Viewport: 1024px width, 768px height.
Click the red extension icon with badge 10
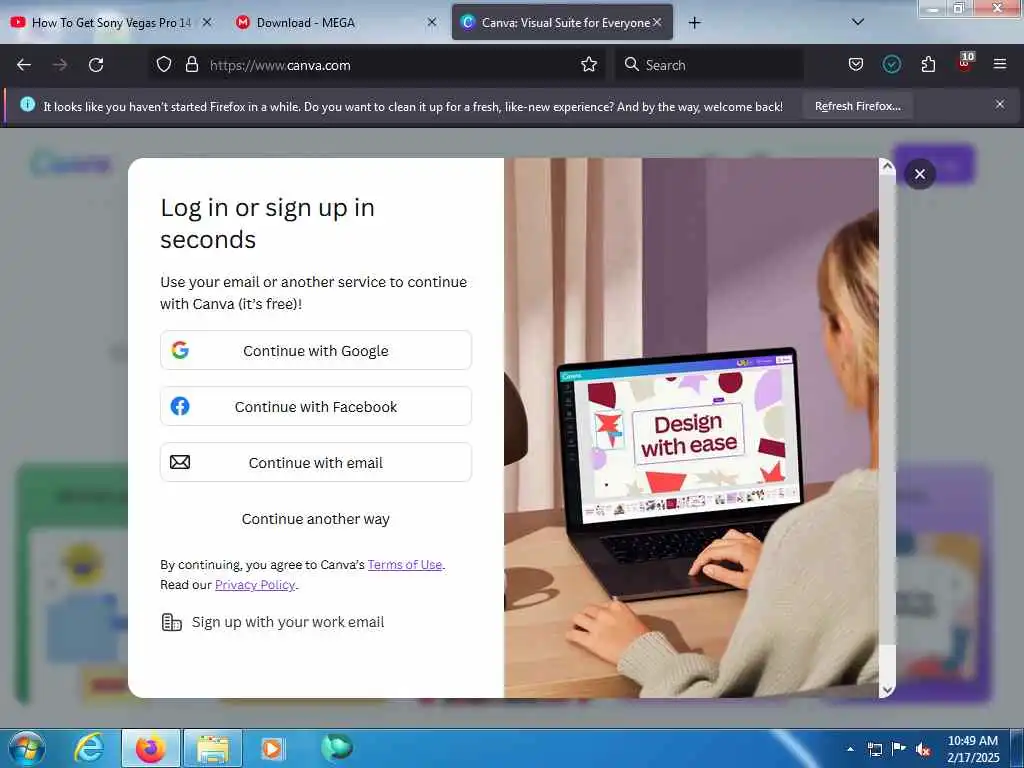click(x=965, y=63)
